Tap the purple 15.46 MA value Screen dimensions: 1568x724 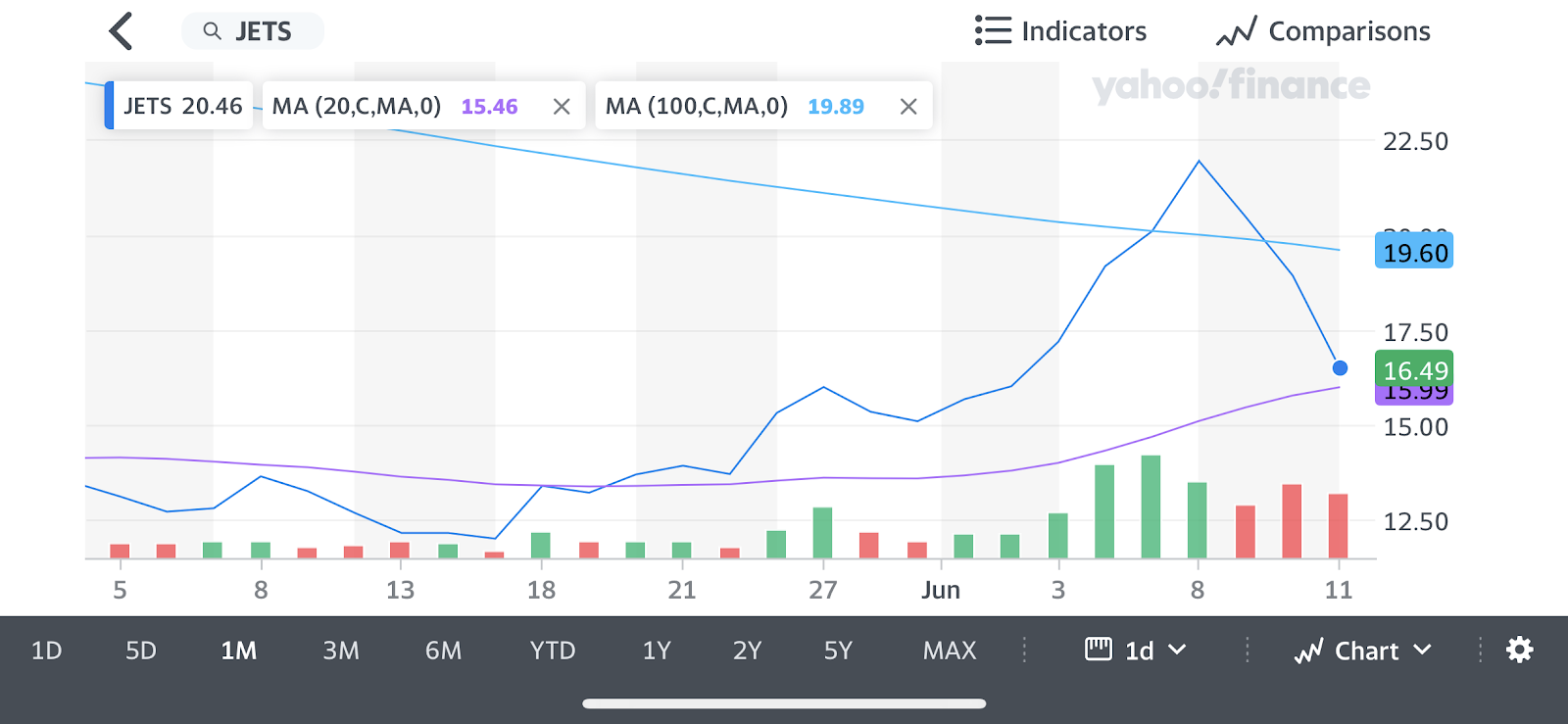[x=489, y=106]
